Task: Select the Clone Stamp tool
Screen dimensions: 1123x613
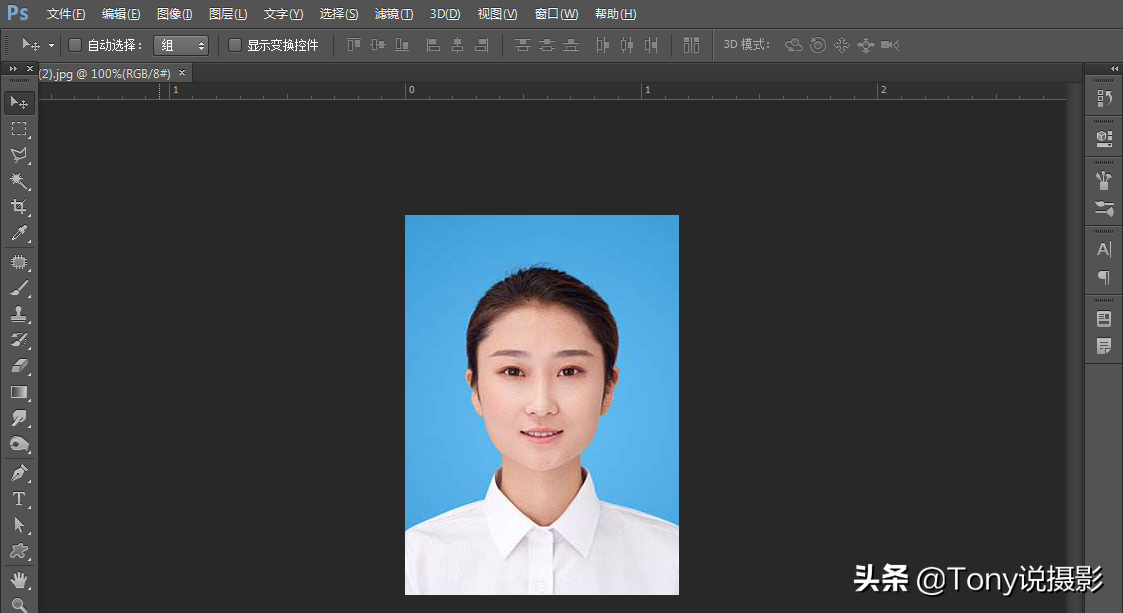Action: tap(19, 314)
